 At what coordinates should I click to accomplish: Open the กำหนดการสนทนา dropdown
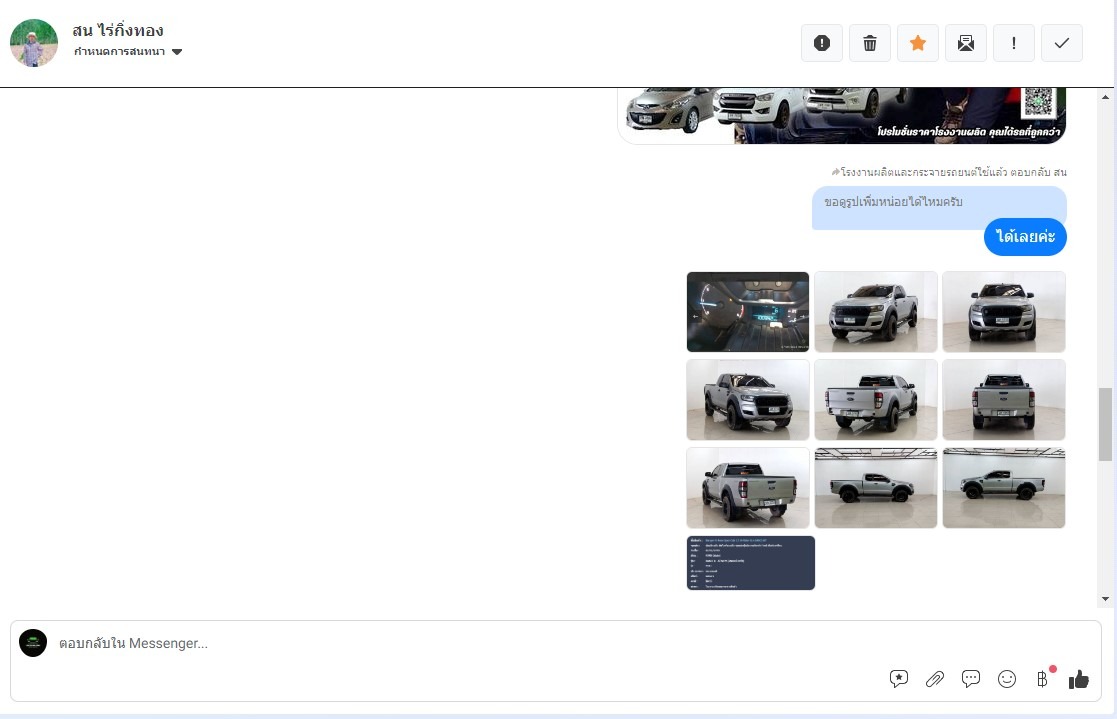tap(128, 51)
